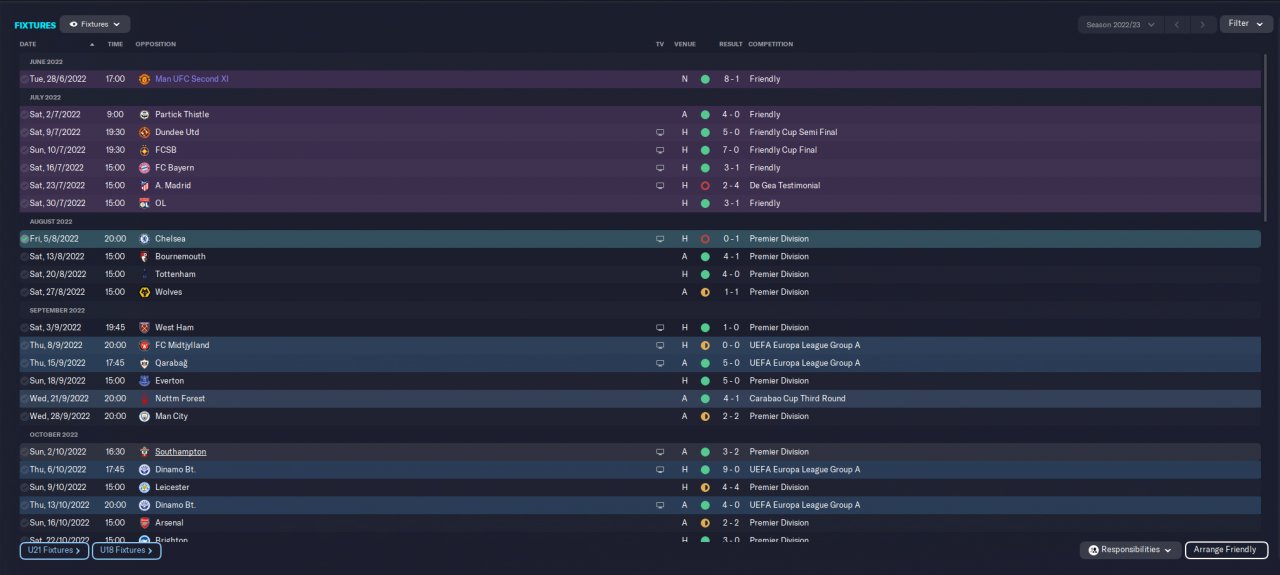Screen dimensions: 1280x575
Task: Click the FC Bayern club badge
Action: point(145,168)
